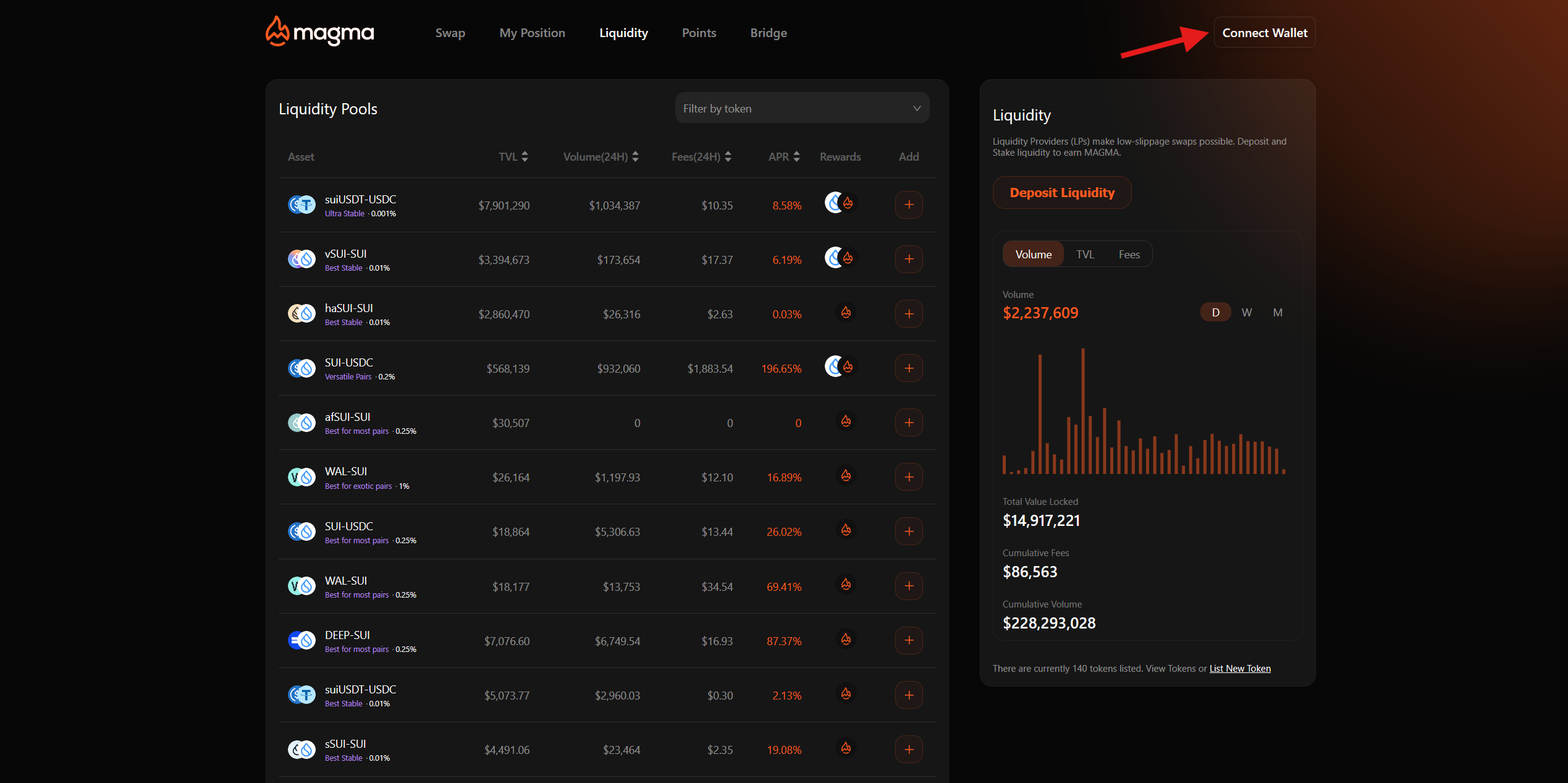The image size is (1568, 783).
Task: Select the M monthly chart interval
Action: [1278, 313]
